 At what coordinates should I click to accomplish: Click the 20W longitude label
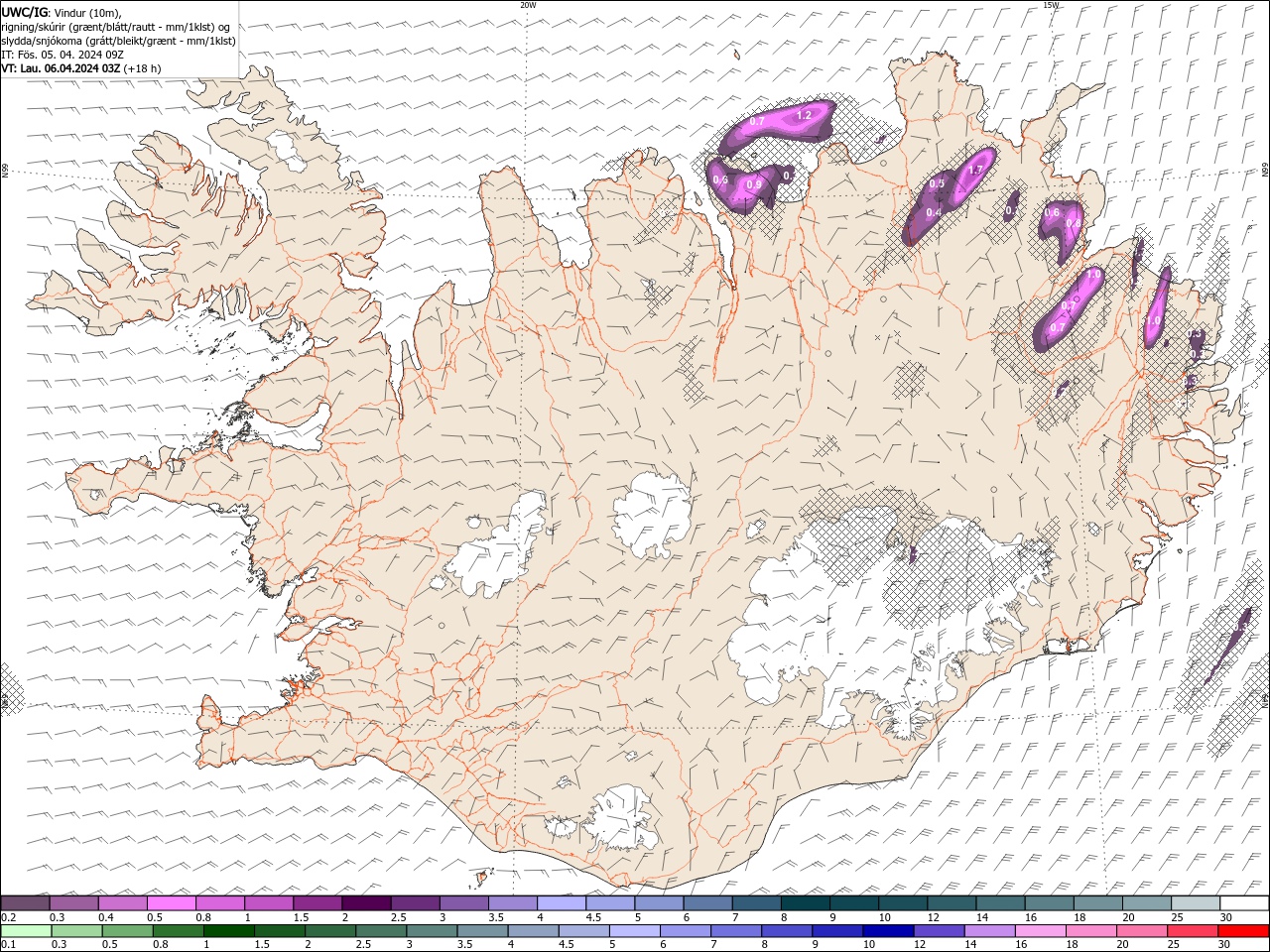(x=528, y=5)
